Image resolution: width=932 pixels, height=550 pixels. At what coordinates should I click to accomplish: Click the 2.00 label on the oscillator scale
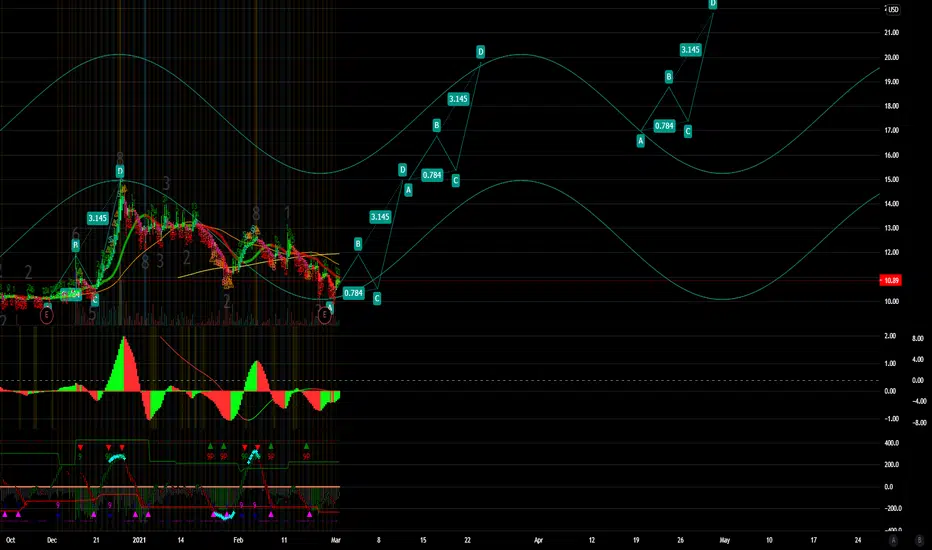[890, 336]
